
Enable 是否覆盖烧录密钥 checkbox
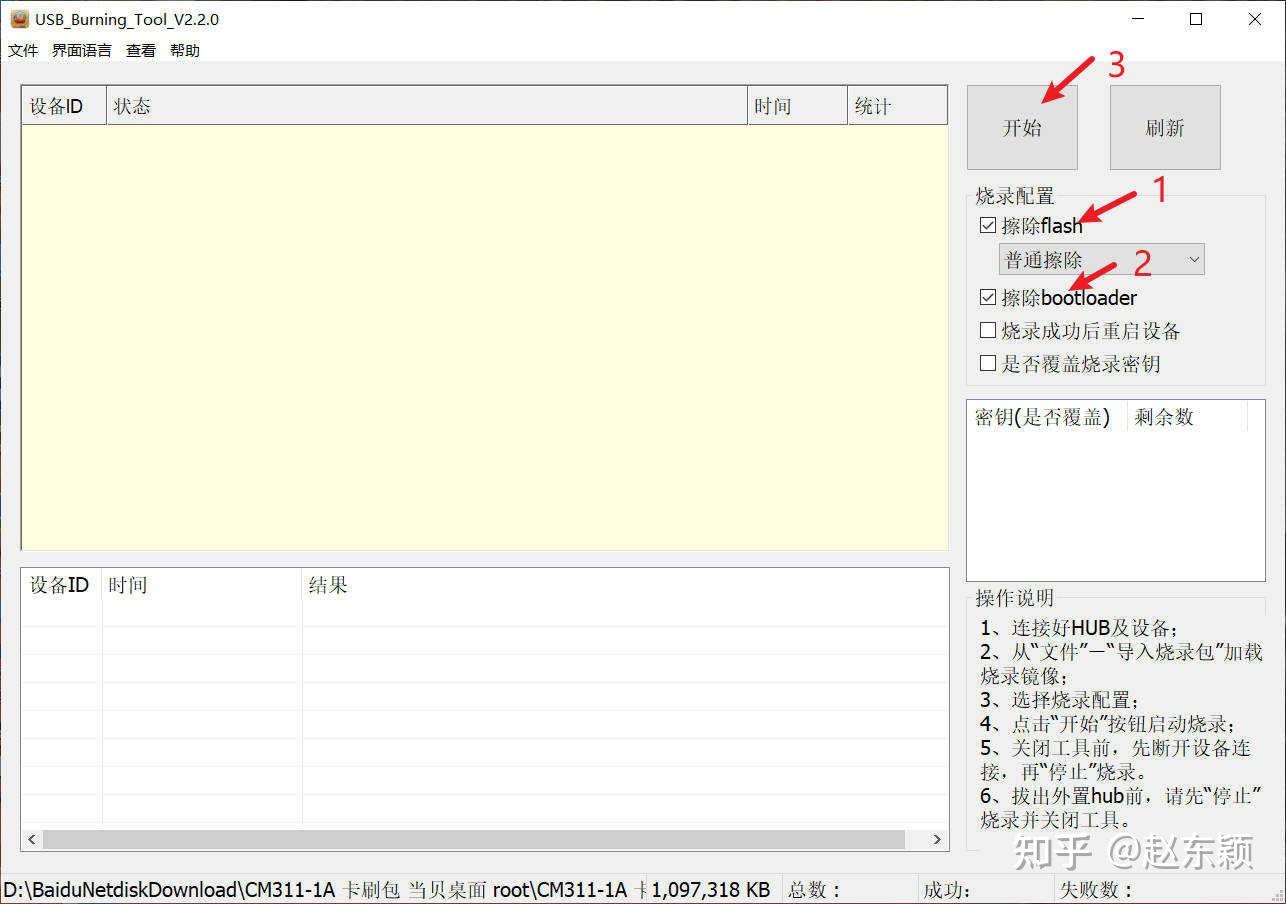pos(988,364)
